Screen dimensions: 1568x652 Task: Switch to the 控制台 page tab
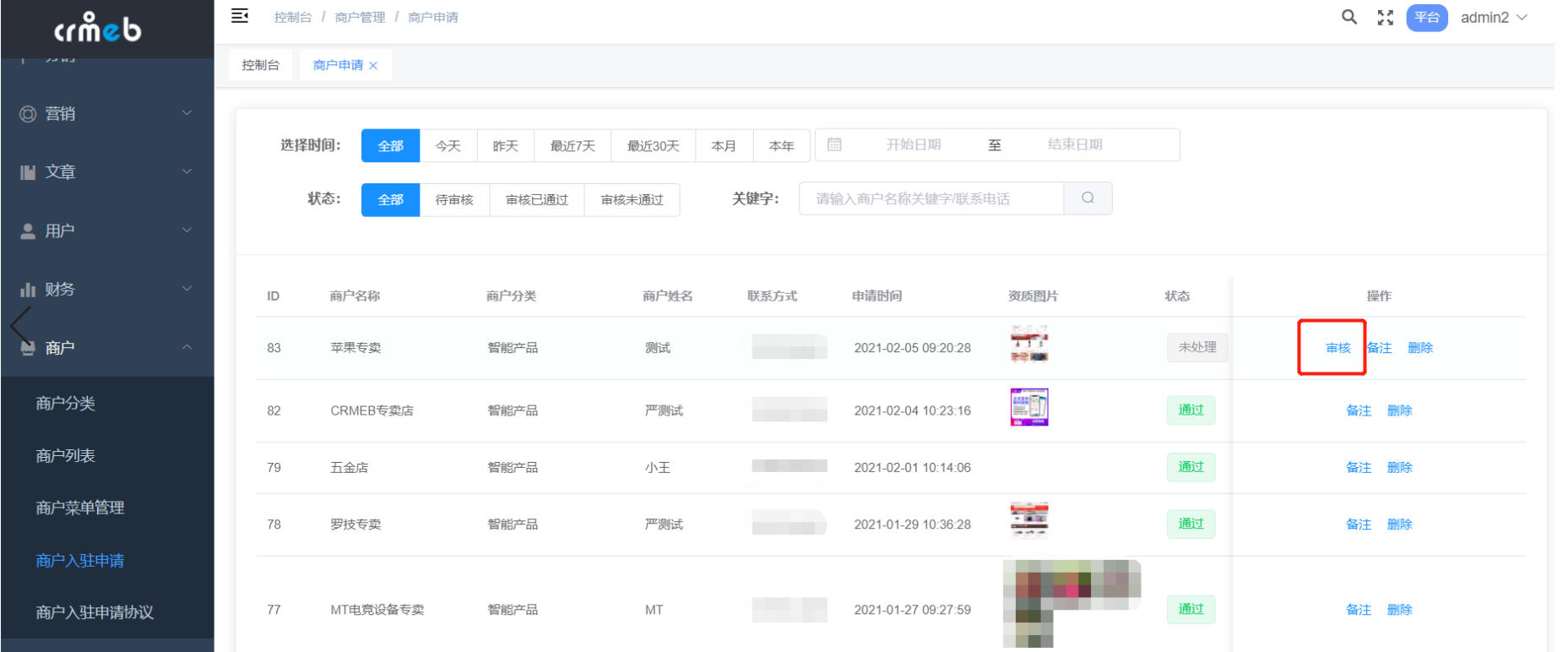click(260, 65)
